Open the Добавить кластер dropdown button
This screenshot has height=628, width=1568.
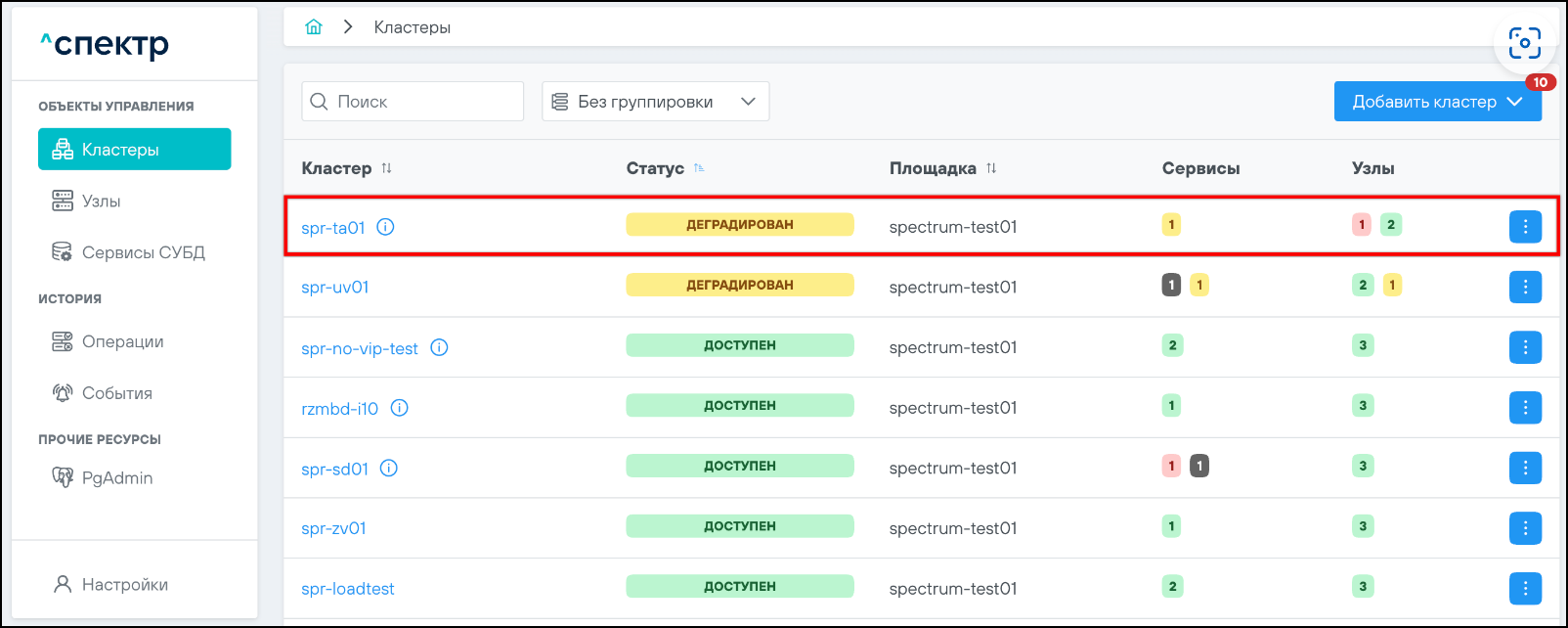(1437, 102)
